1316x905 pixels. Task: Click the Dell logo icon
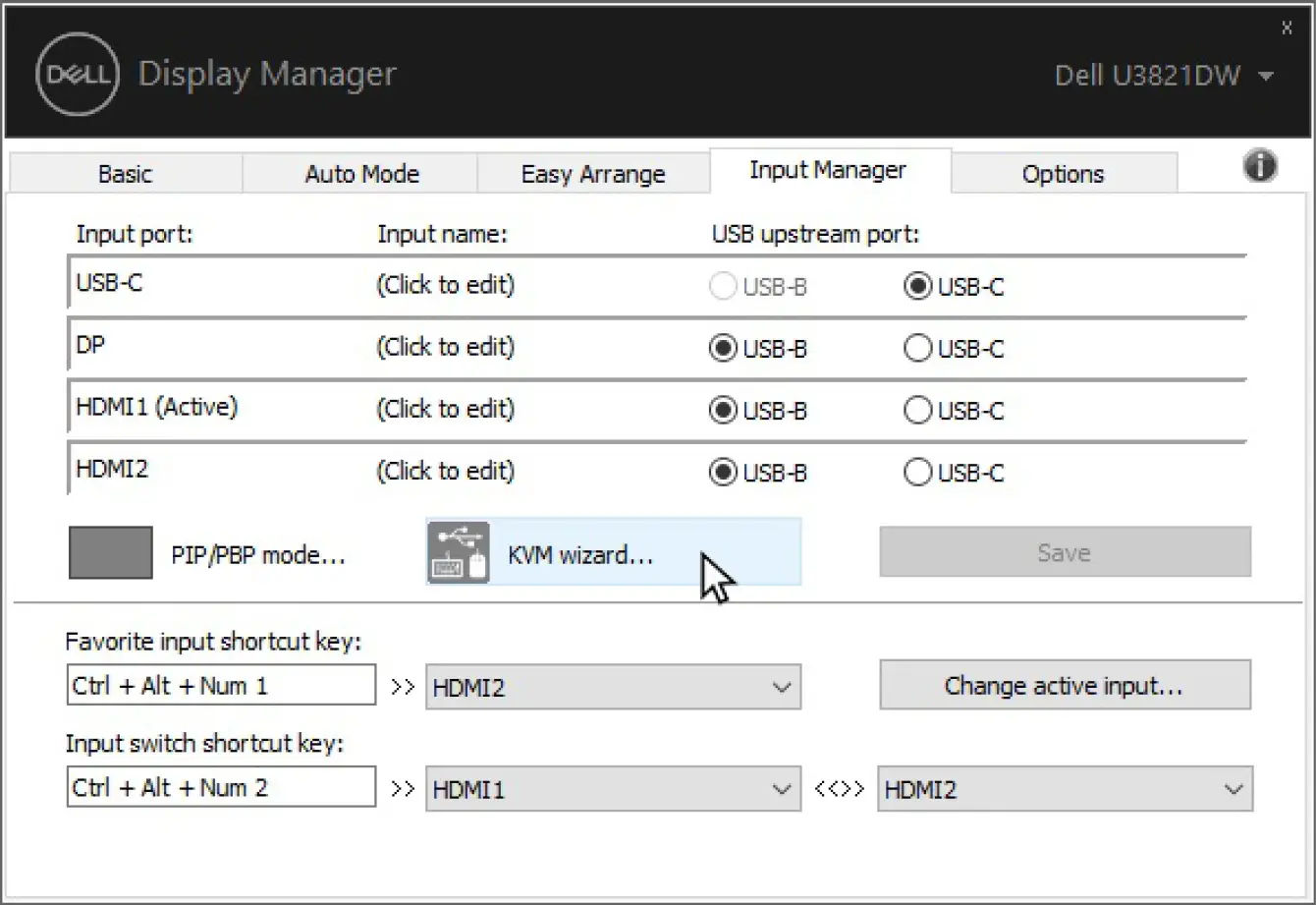coord(76,74)
